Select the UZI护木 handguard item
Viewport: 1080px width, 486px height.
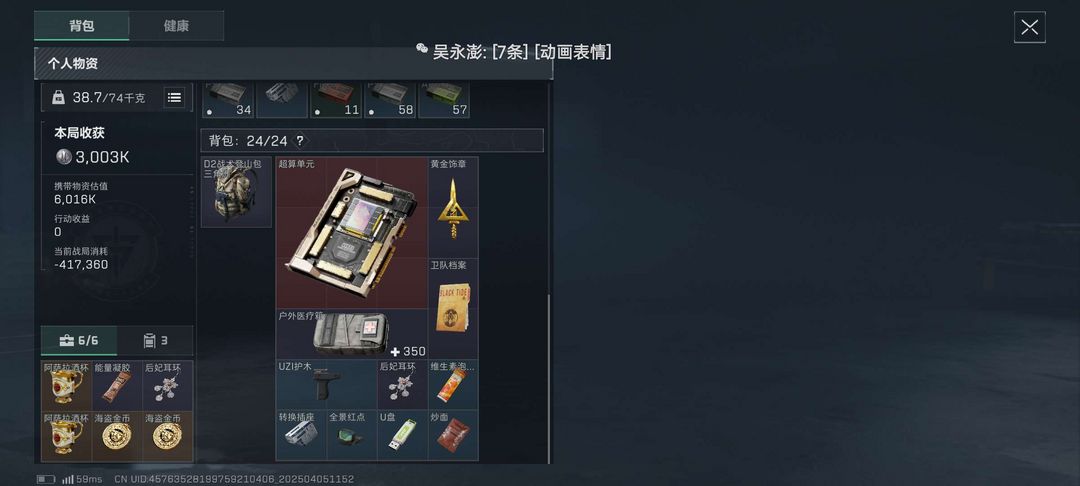[x=326, y=384]
